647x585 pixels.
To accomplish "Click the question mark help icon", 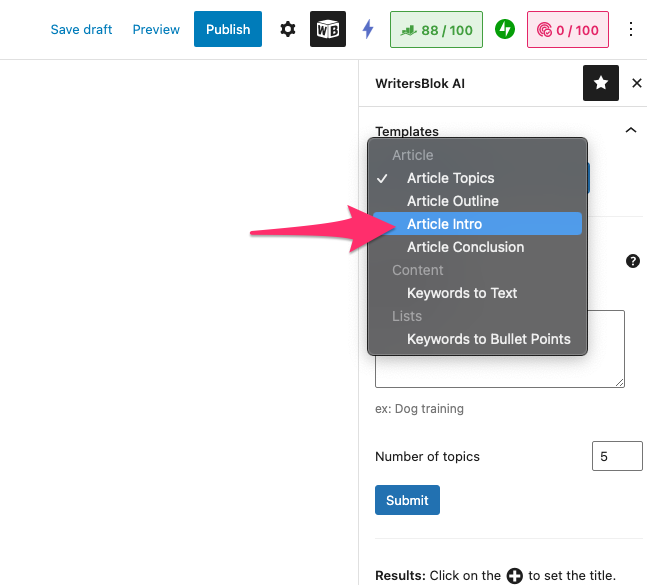I will (633, 261).
